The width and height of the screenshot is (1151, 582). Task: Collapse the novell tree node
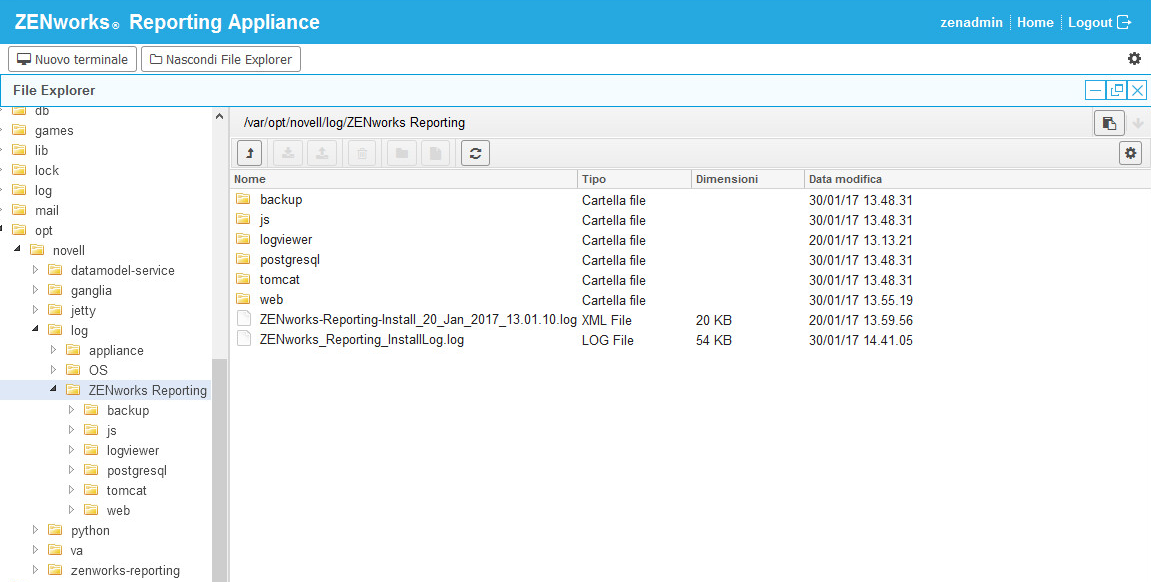(17, 250)
